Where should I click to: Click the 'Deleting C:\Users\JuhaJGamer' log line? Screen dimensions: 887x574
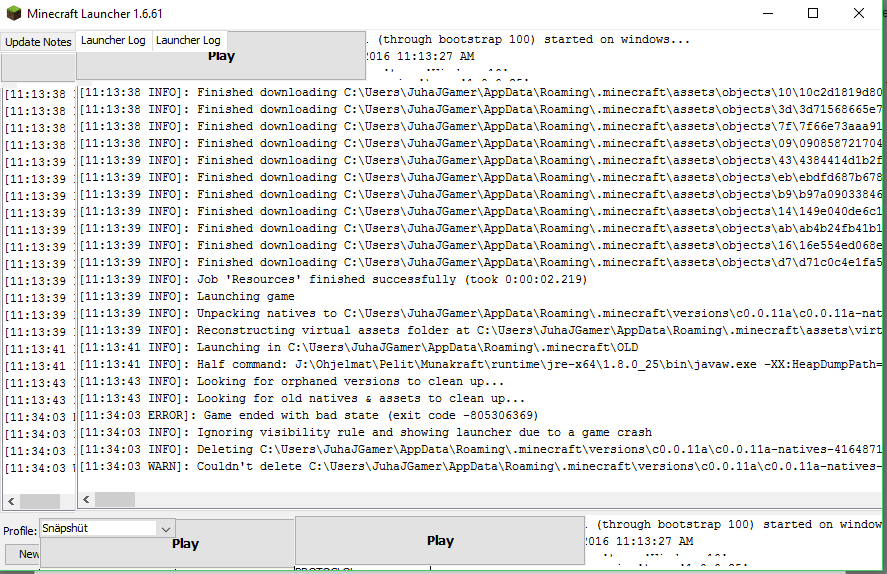[x=480, y=449]
